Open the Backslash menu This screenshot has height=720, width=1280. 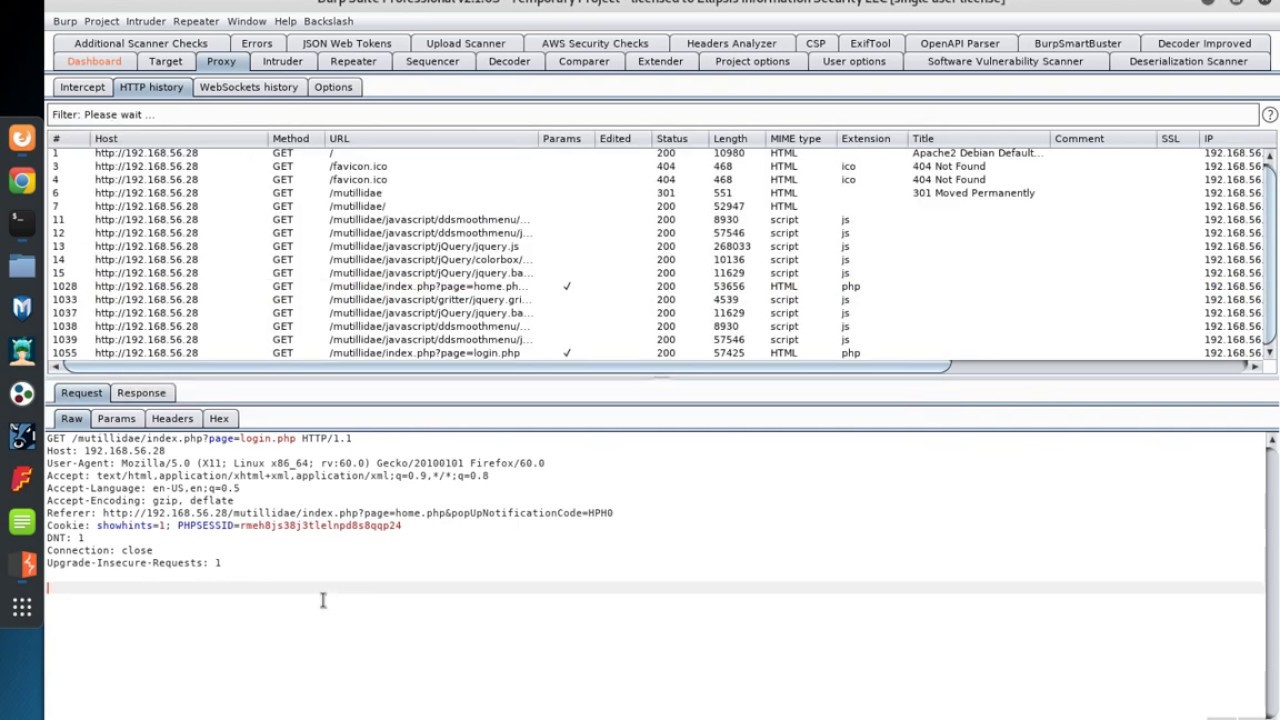[x=328, y=21]
